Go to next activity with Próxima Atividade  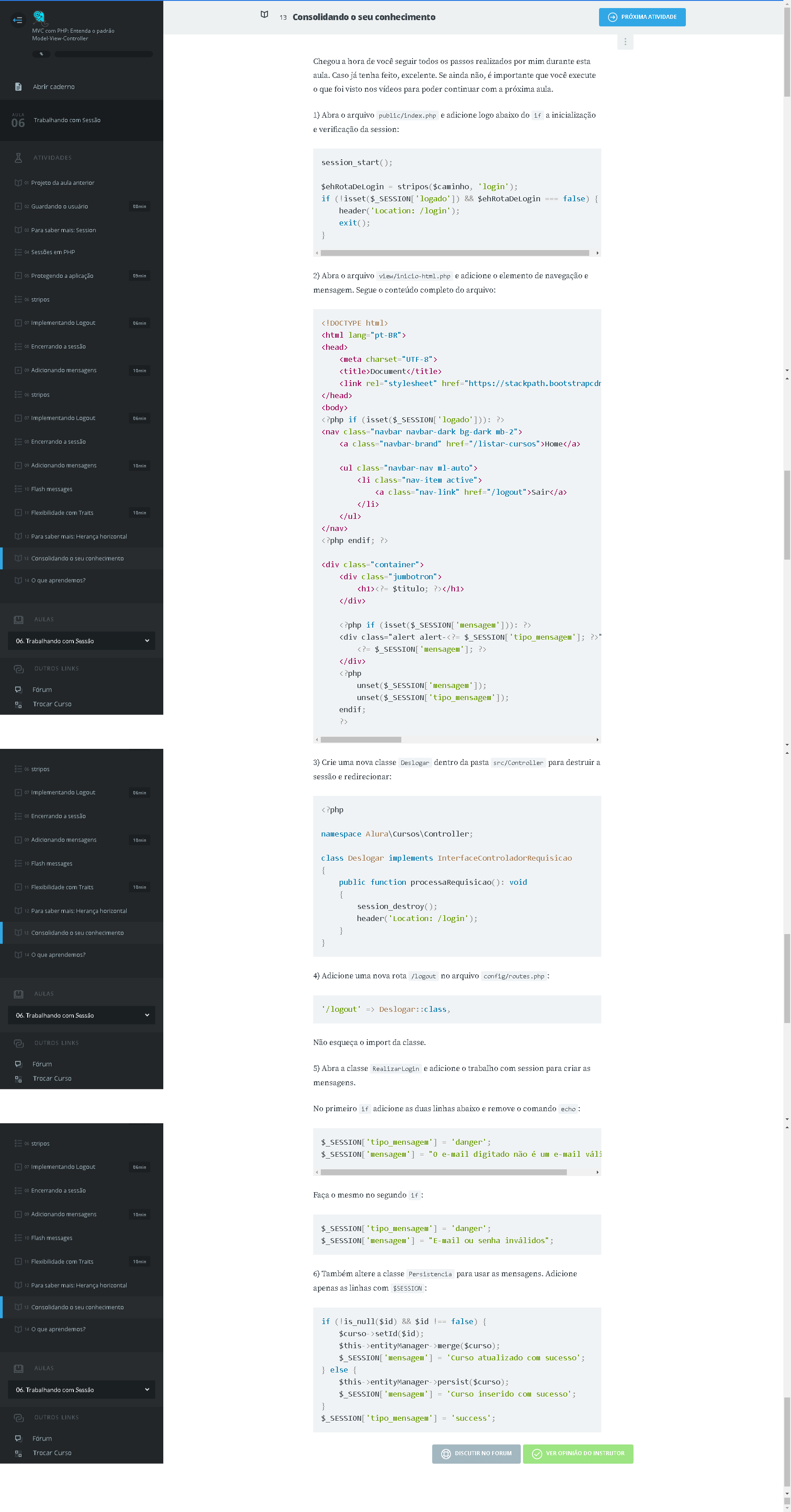[x=642, y=17]
